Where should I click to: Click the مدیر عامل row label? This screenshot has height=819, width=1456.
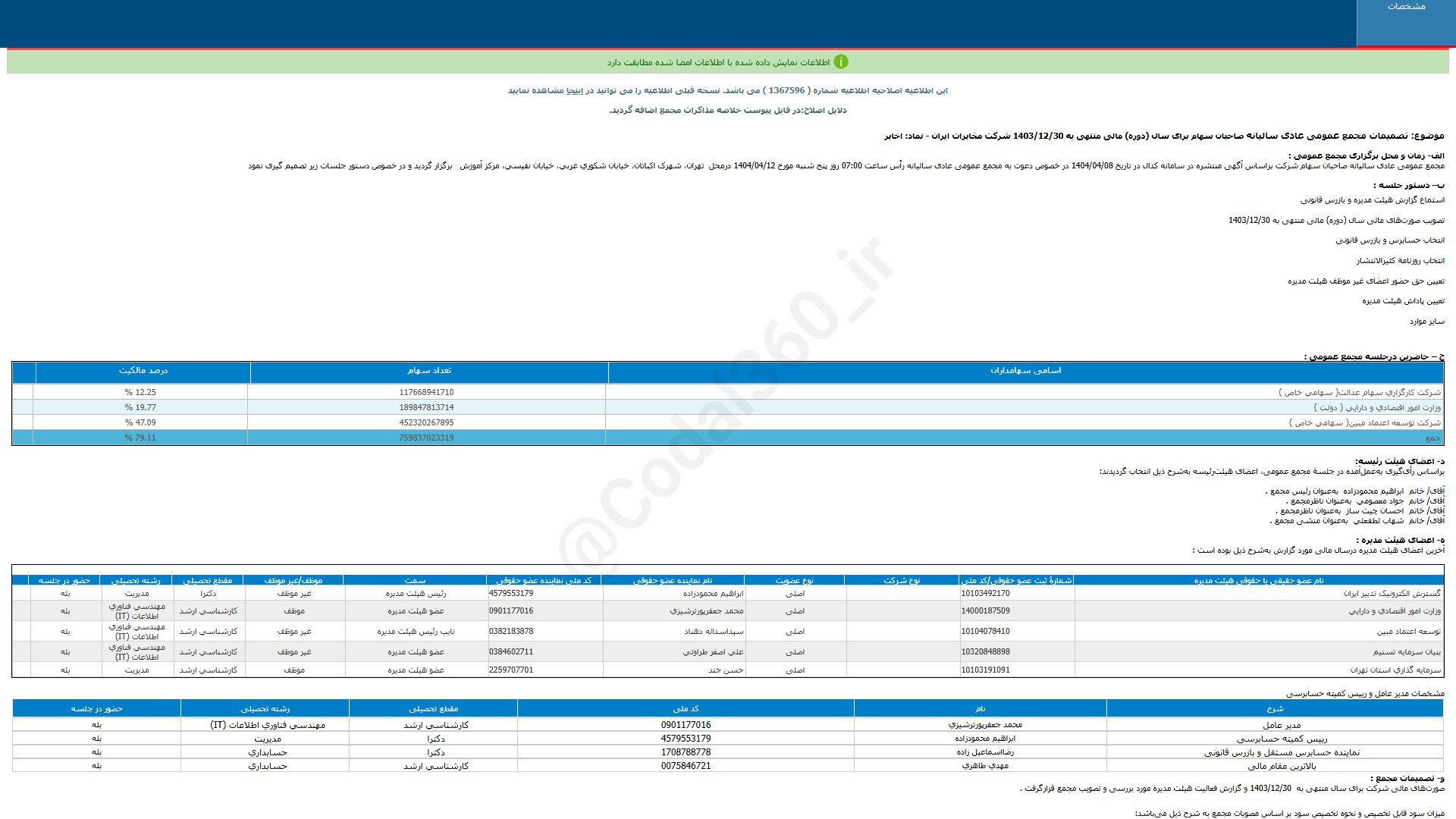[x=1282, y=726]
